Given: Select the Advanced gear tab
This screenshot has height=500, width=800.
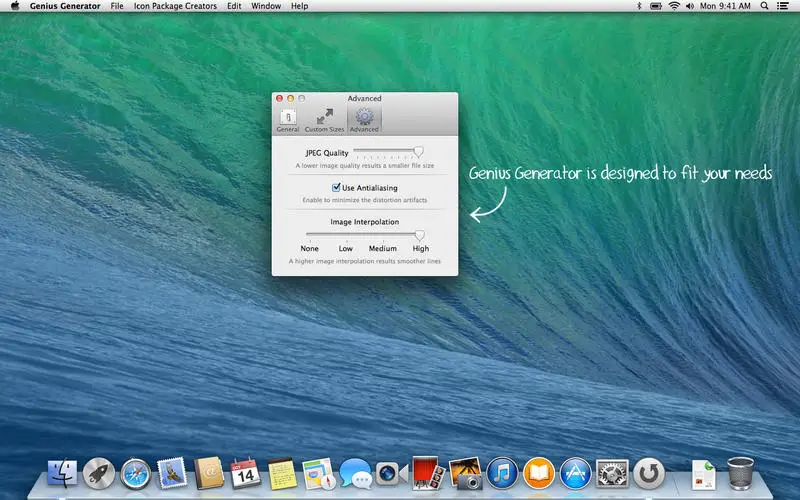Looking at the screenshot, I should [364, 120].
